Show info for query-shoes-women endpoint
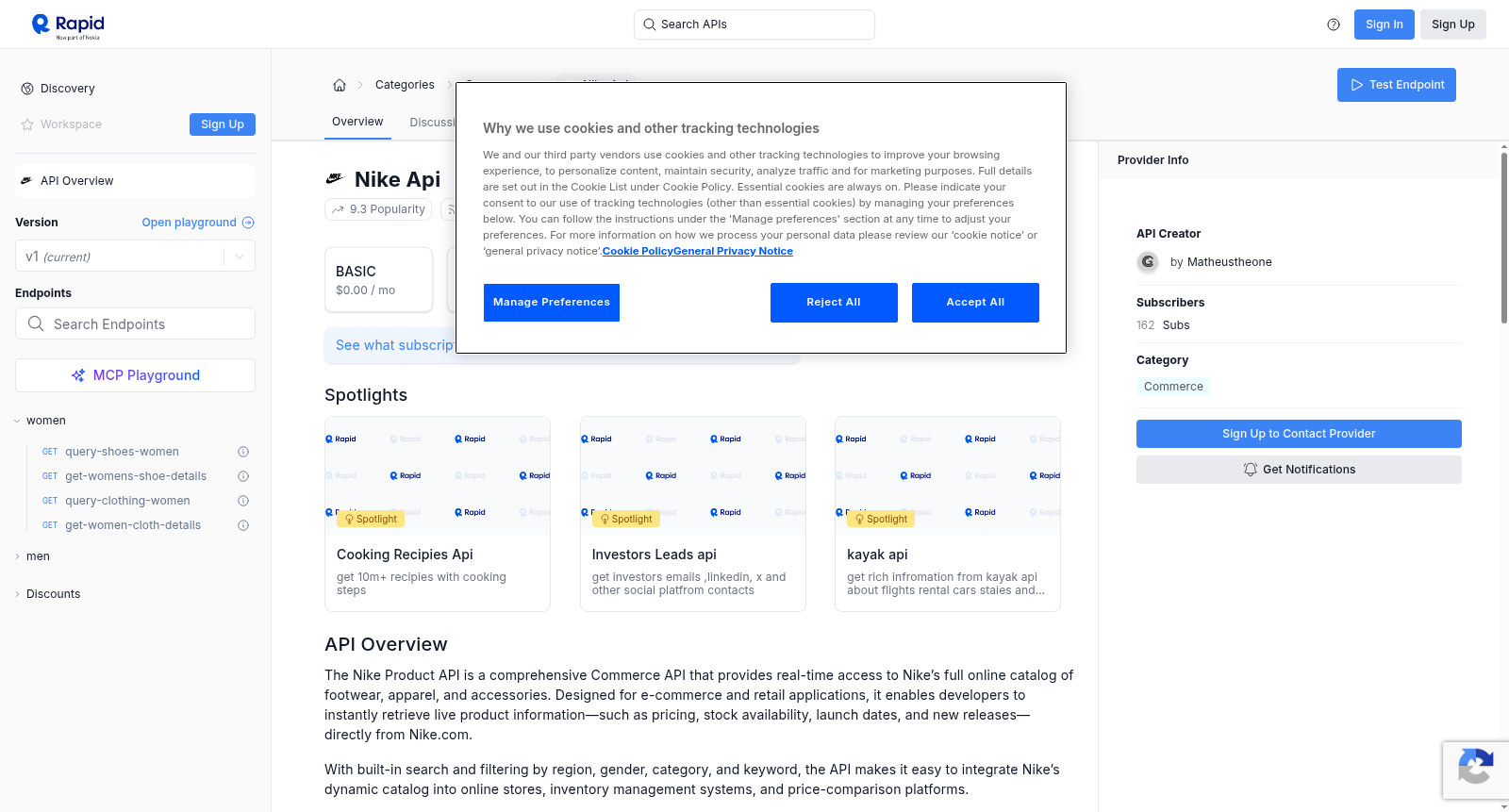1509x812 pixels. (243, 452)
